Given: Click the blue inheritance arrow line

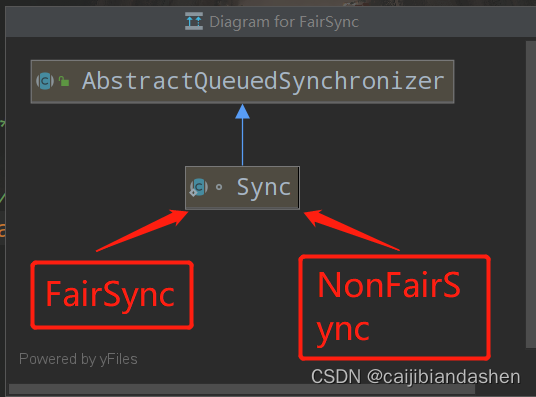Looking at the screenshot, I should (x=242, y=135).
